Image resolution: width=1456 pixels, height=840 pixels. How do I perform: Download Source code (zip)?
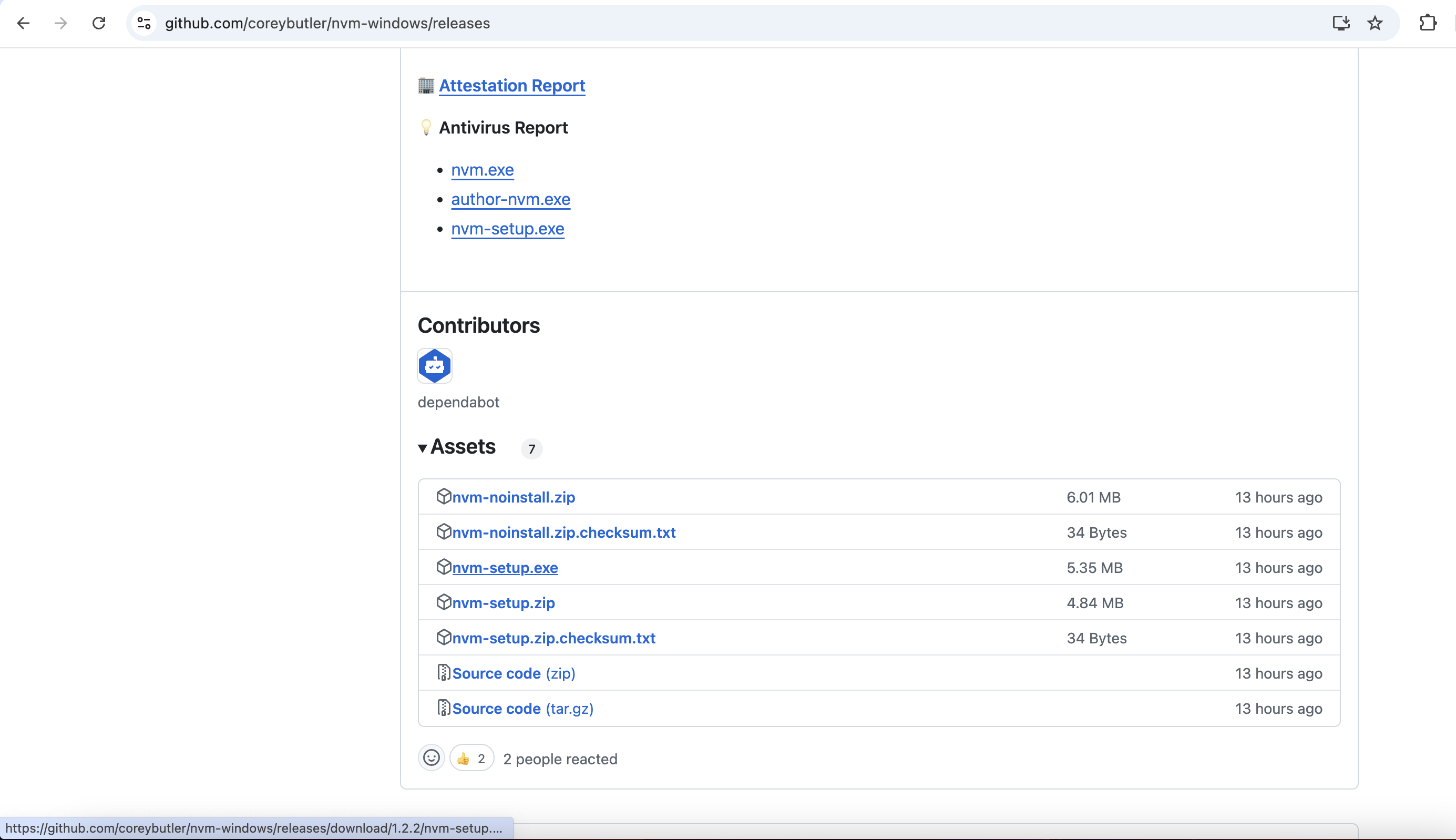pos(514,673)
